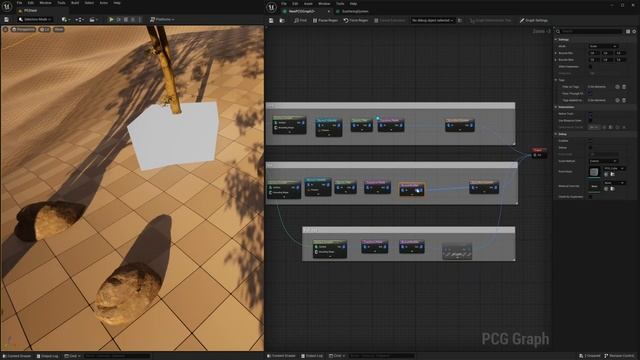
Task: Open Point Mesh asset dropdown
Action: point(614,168)
